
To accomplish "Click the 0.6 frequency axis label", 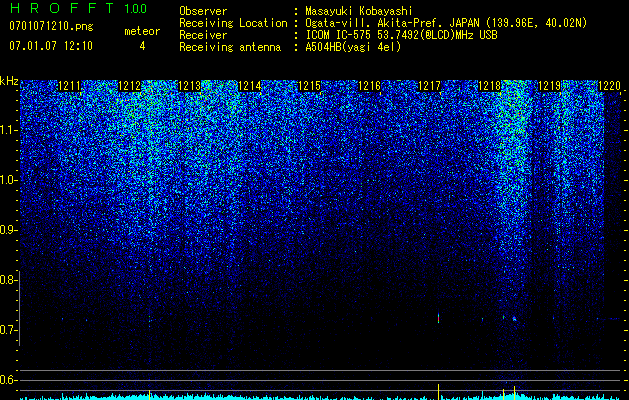I will 8,380.
